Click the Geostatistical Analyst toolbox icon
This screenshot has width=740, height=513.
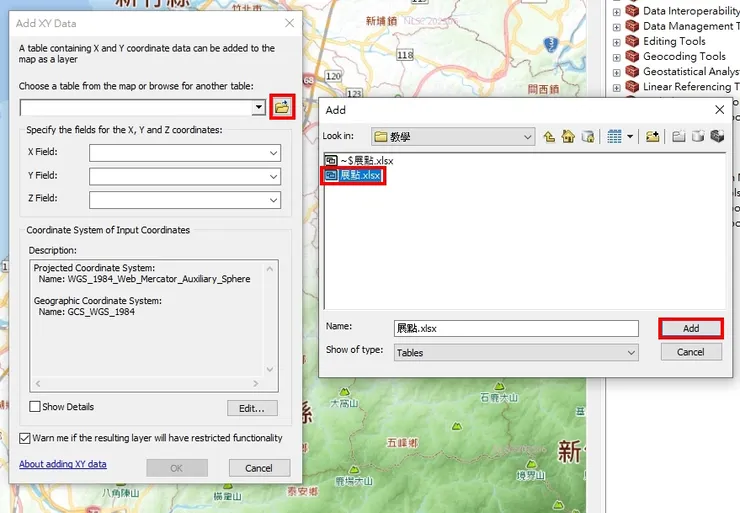[632, 71]
